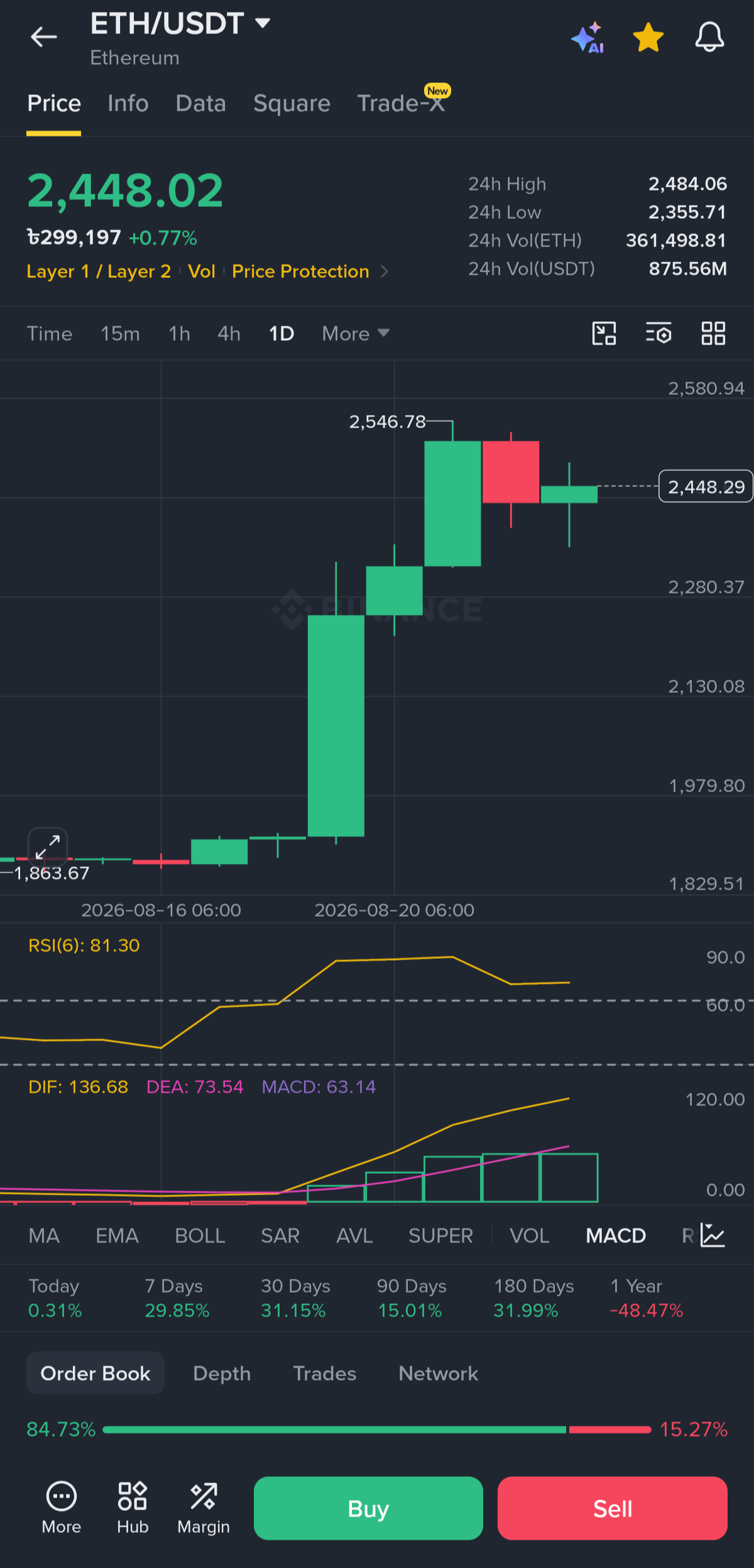Go back using the arrow icon
The width and height of the screenshot is (754, 1568).
pos(44,37)
